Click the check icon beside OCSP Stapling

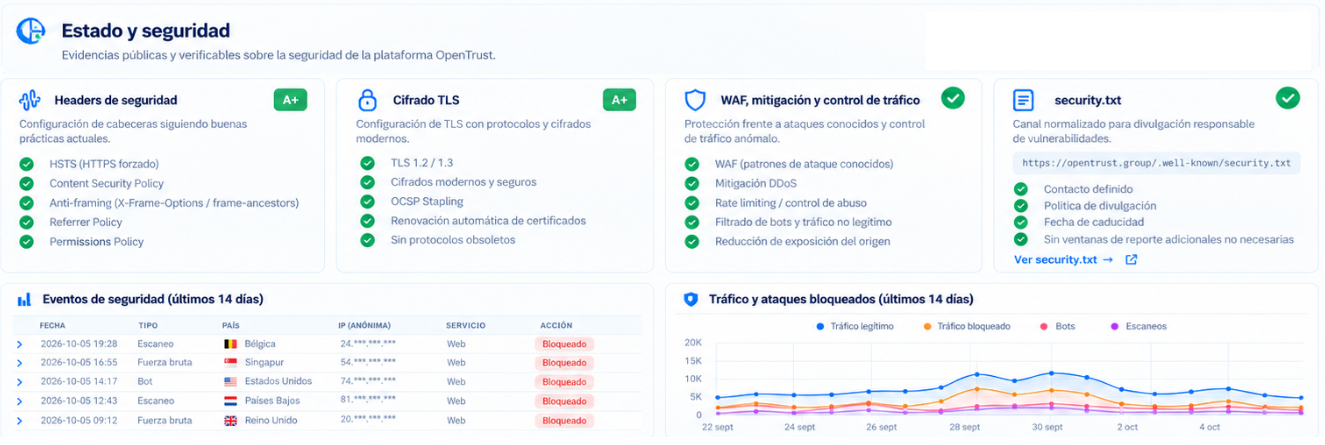(368, 201)
